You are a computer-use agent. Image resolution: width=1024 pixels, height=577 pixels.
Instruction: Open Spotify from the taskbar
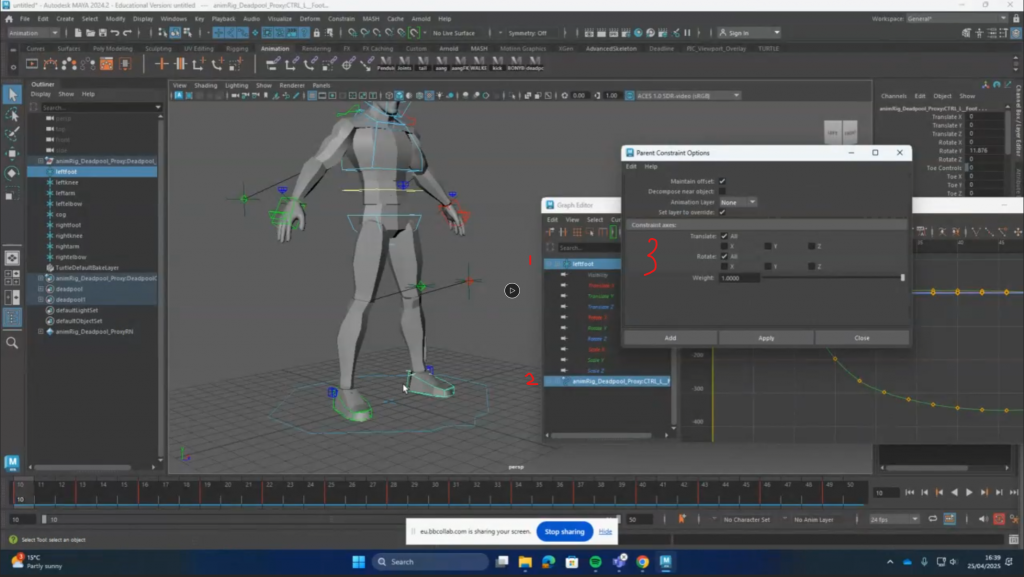596,562
